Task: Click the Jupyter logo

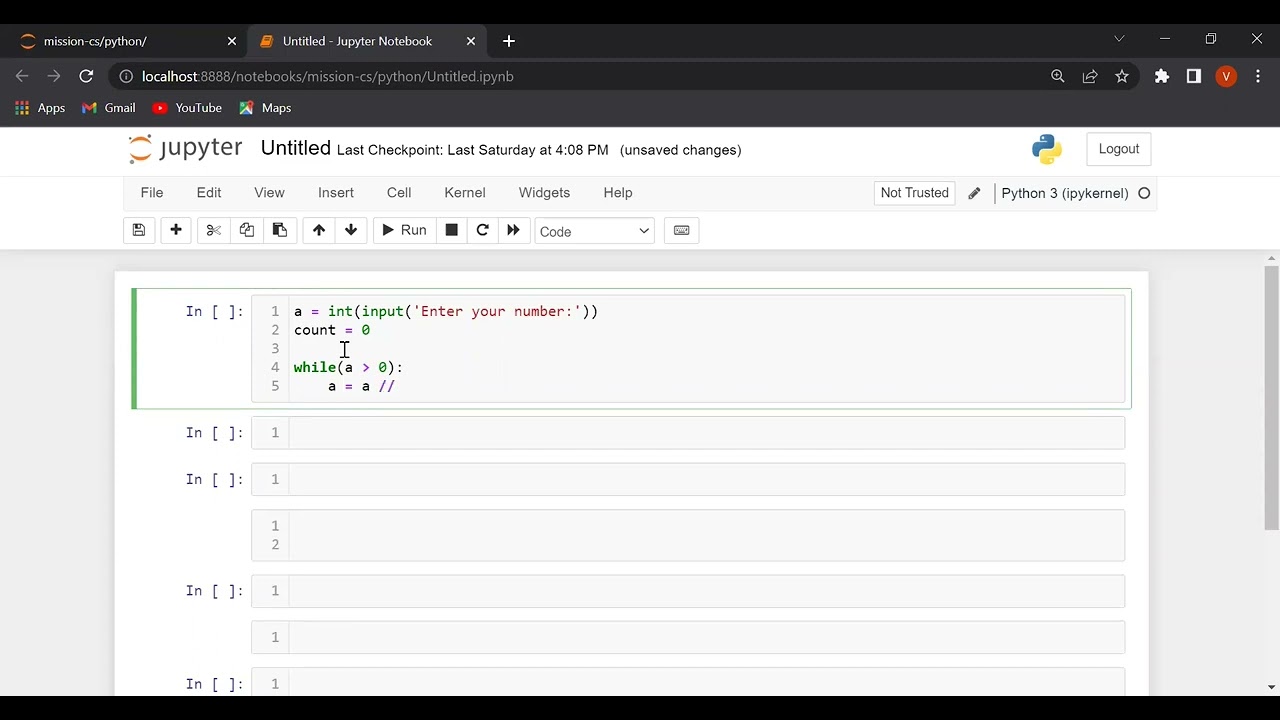Action: tap(185, 148)
